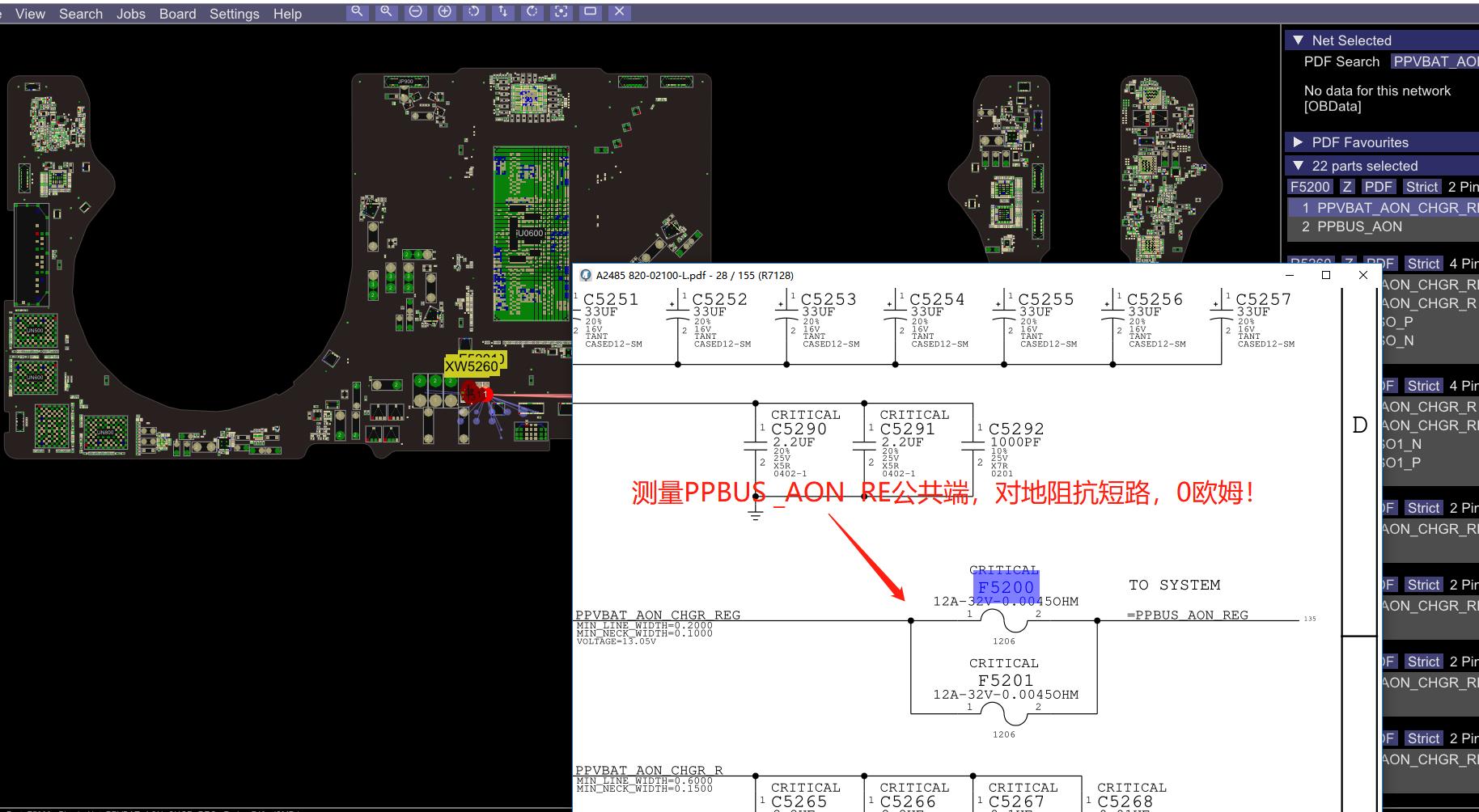Screen dimensions: 1479x812
Task: Collapse the 22 parts selected section
Action: coord(1298,165)
